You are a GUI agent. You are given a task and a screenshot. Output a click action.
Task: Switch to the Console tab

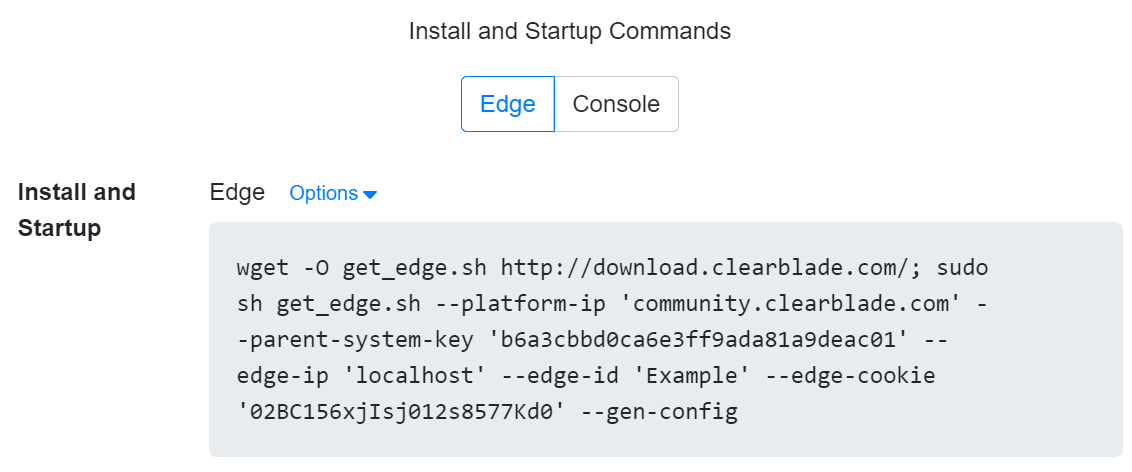point(616,104)
